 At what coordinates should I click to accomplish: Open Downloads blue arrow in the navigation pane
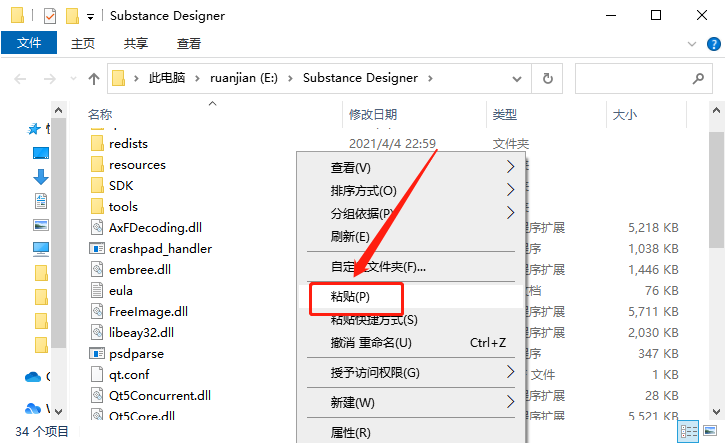pos(41,177)
